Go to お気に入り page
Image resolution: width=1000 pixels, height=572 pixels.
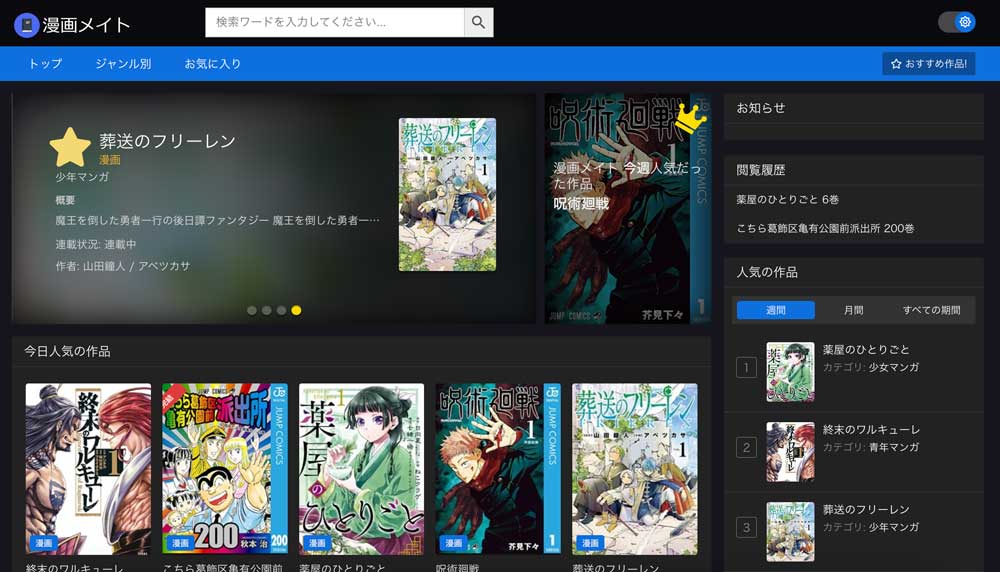point(212,64)
